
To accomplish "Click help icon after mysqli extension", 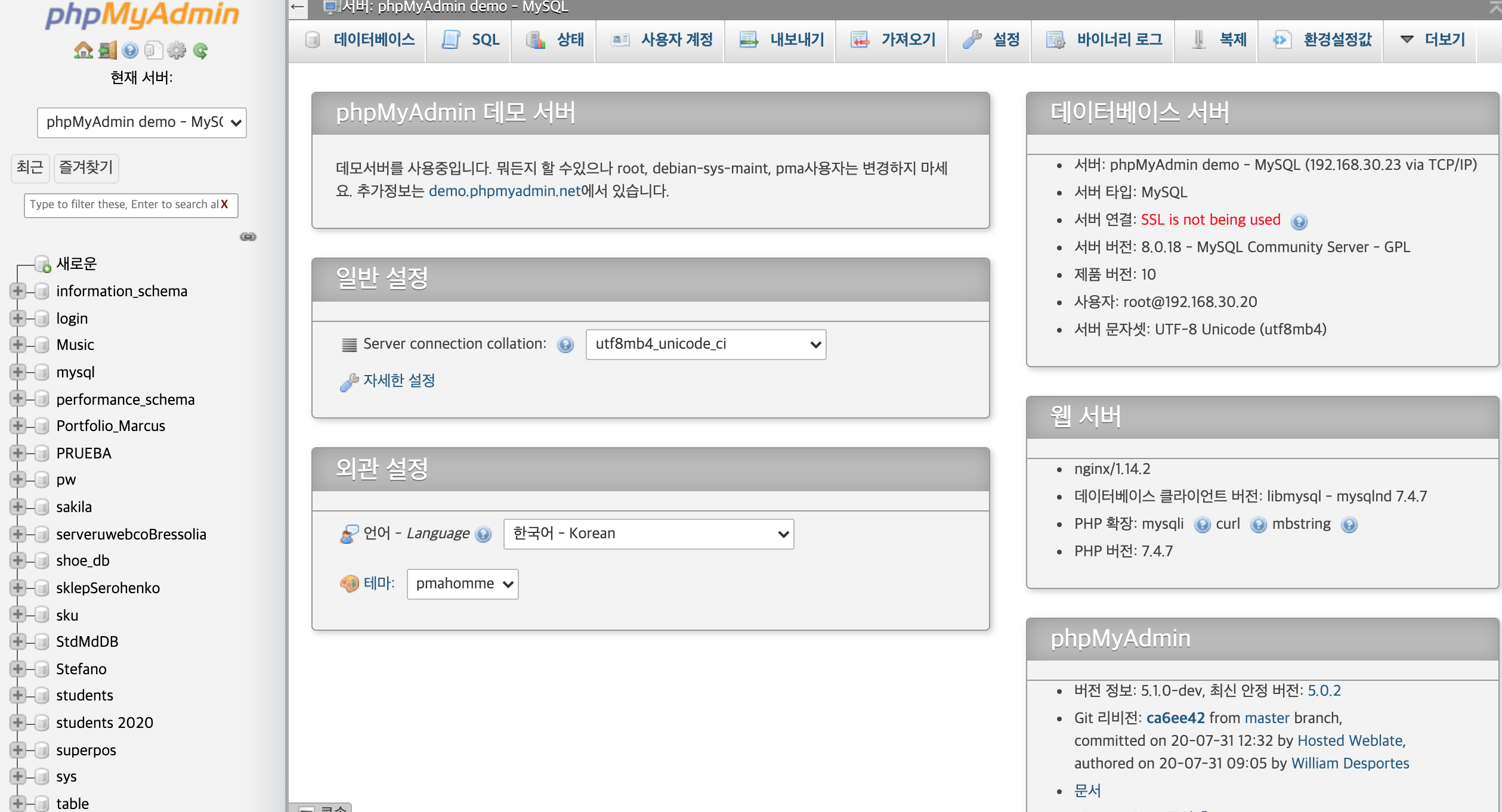I will (x=1202, y=525).
